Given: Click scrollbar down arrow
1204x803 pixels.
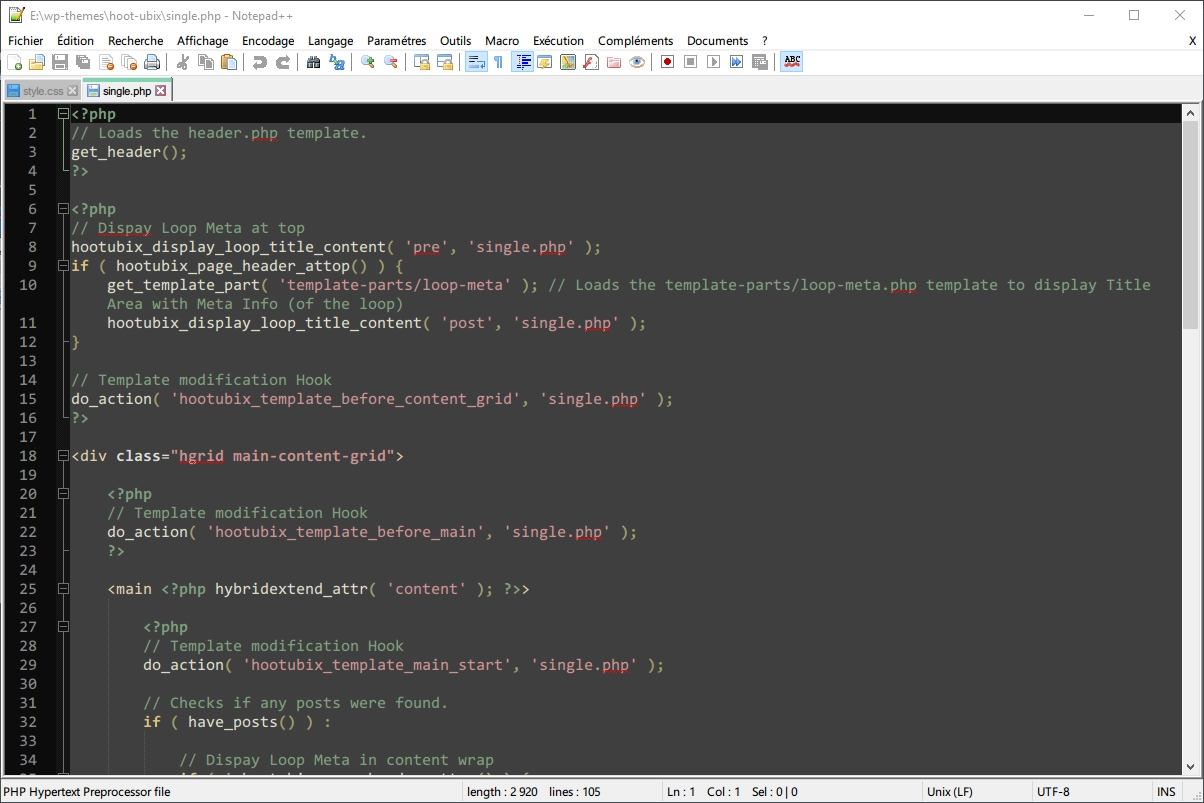Looking at the screenshot, I should point(1190,768).
